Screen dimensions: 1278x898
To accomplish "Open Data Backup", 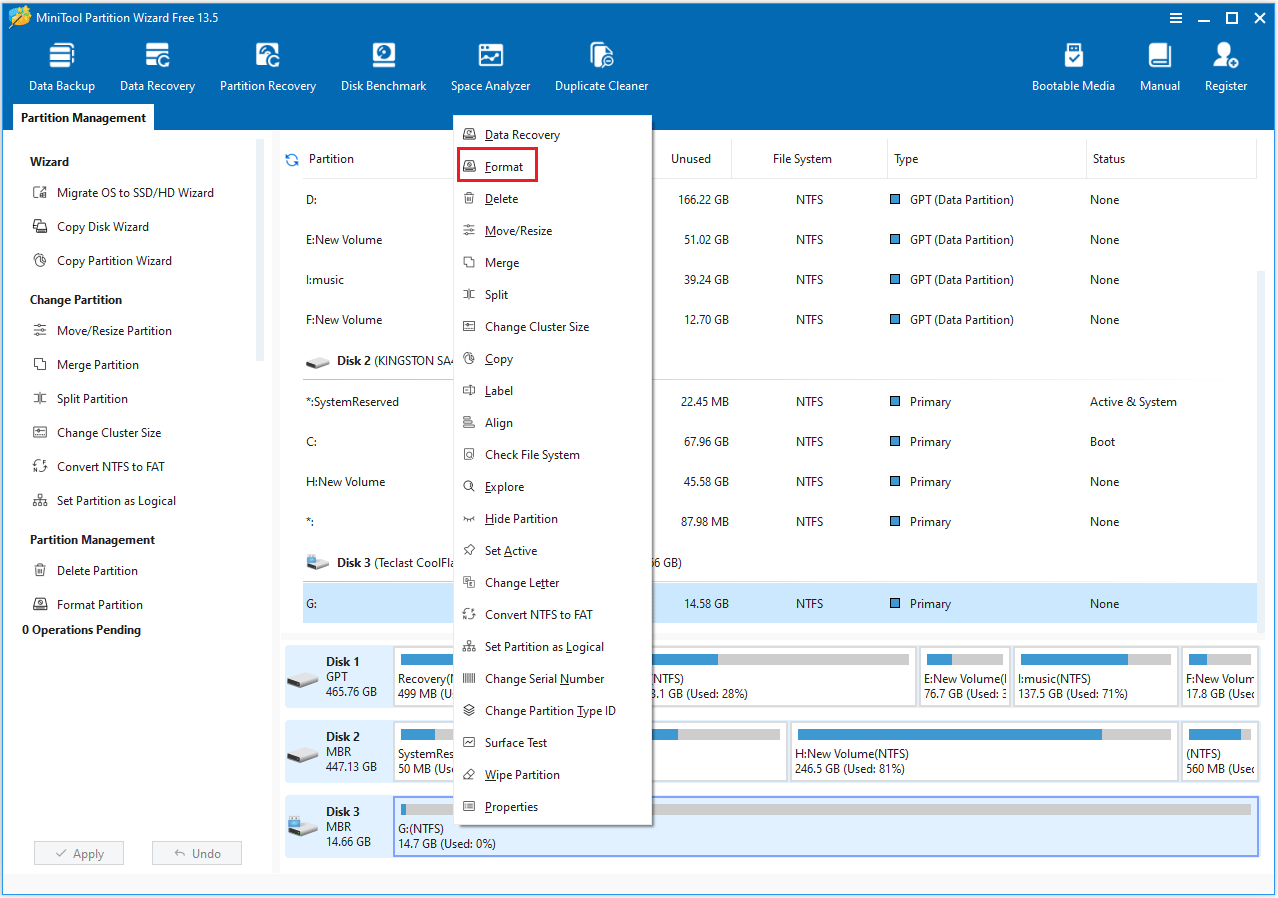I will [61, 65].
